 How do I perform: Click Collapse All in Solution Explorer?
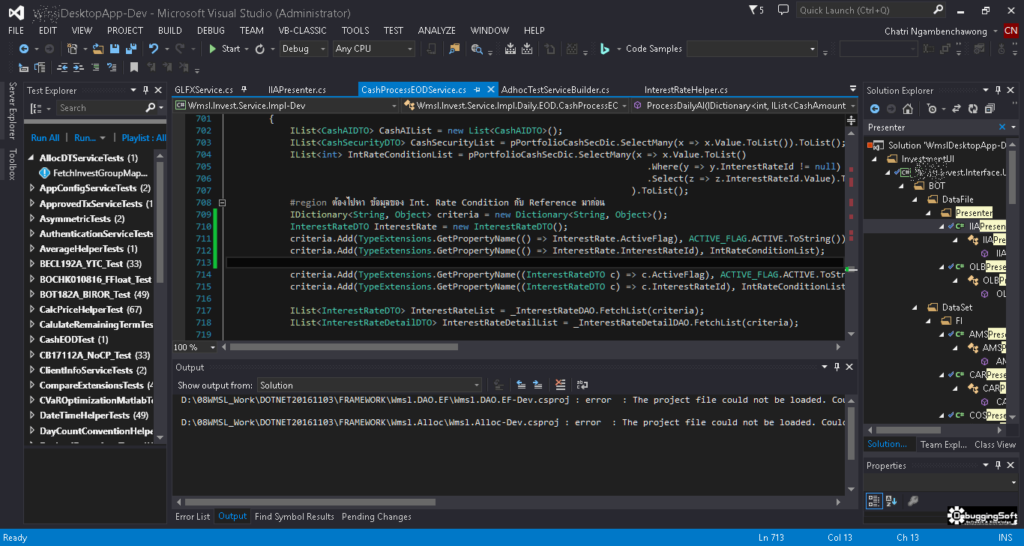[989, 109]
